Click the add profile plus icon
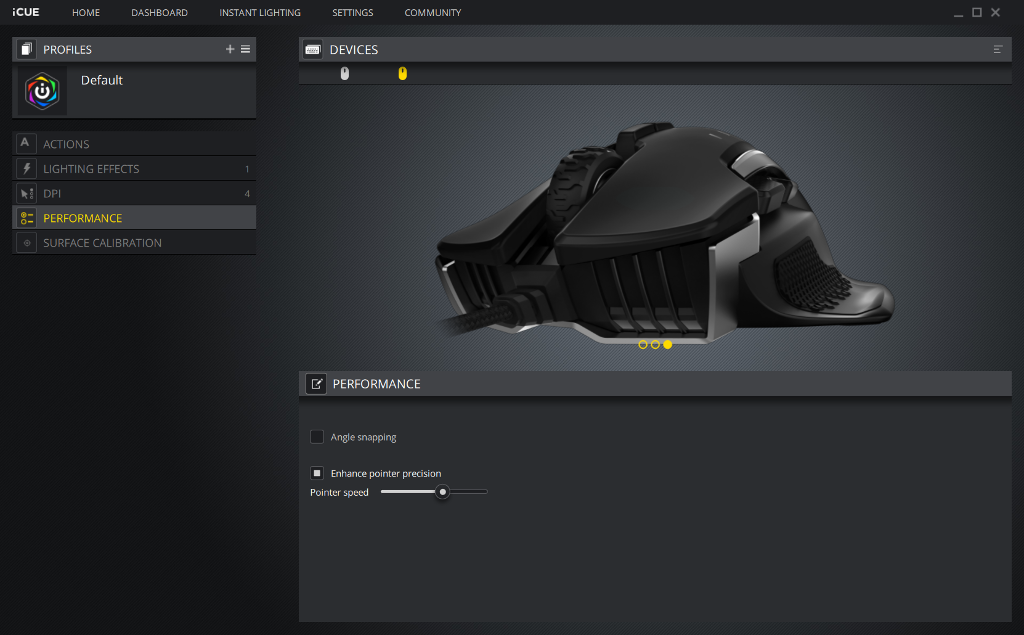The width and height of the screenshot is (1024, 635). (230, 49)
